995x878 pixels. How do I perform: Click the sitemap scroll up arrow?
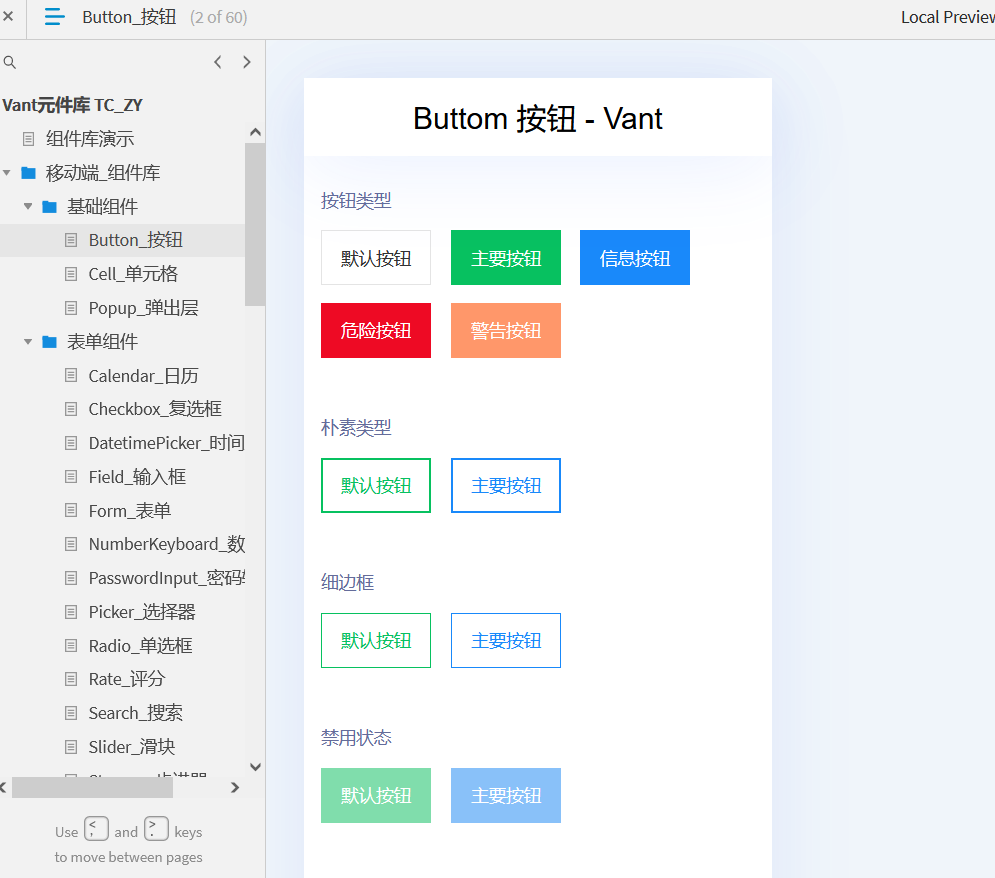coord(255,133)
